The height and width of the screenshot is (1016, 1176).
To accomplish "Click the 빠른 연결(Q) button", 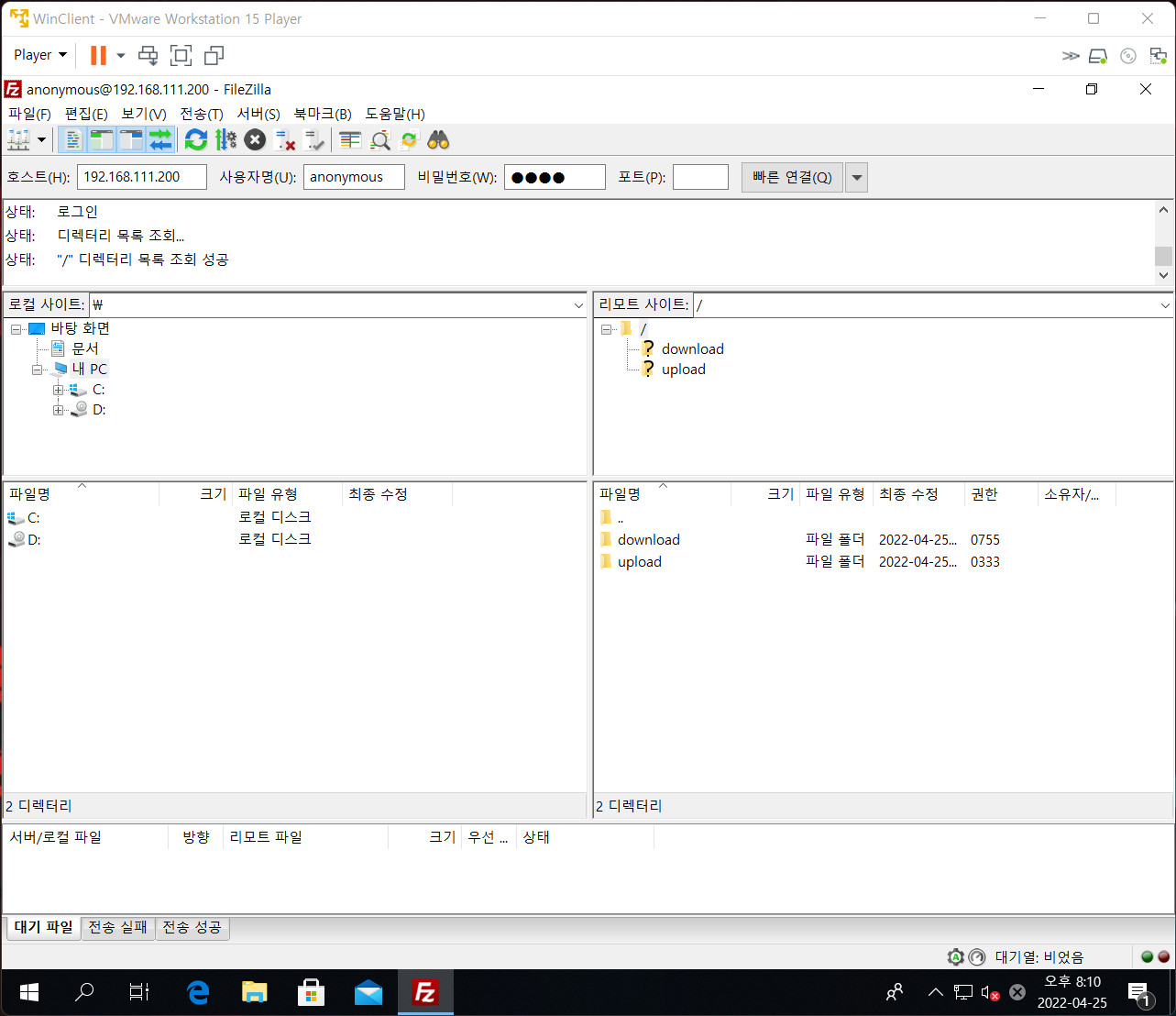I will pyautogui.click(x=792, y=177).
